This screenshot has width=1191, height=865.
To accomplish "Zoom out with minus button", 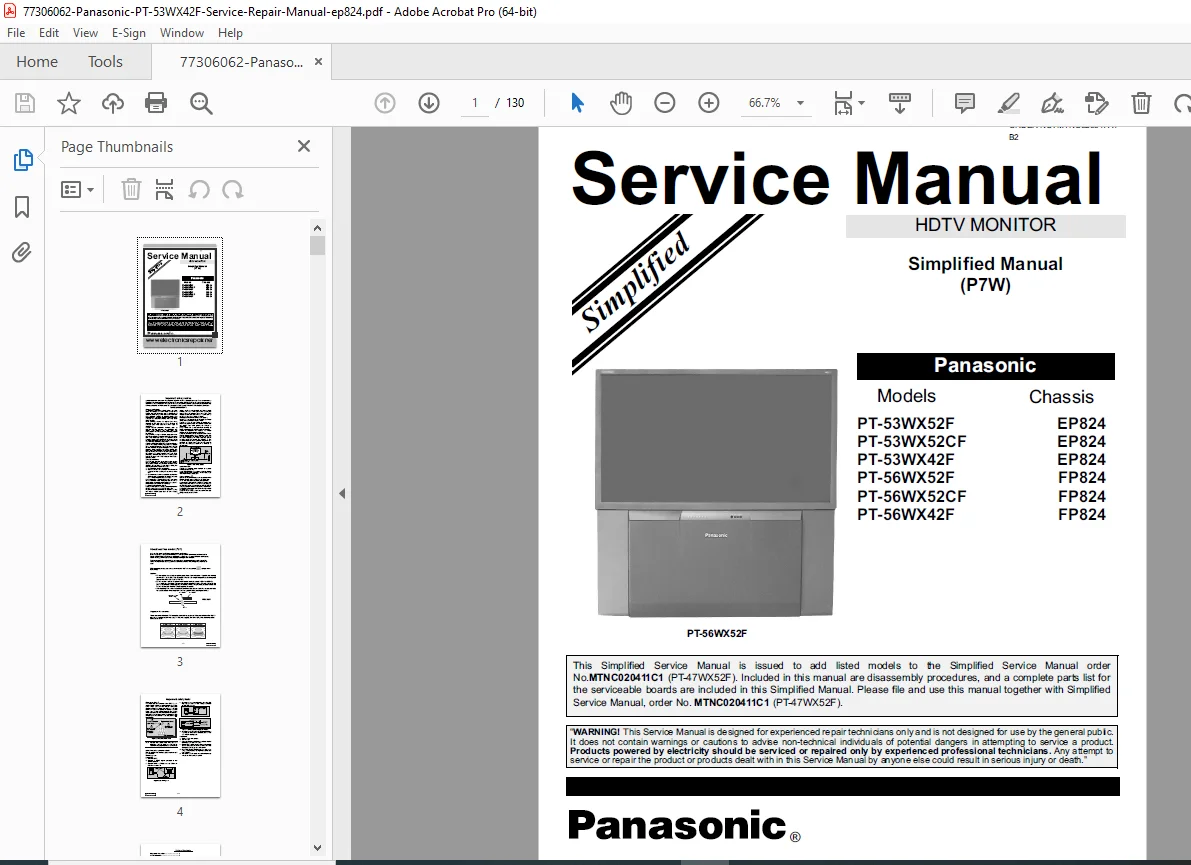I will (665, 103).
